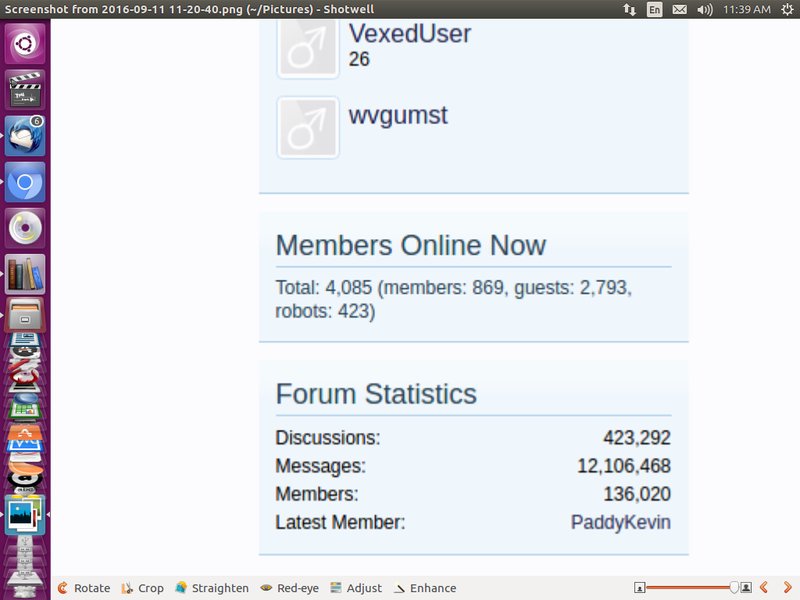
Task: Go to the next photo
Action: [x=787, y=588]
